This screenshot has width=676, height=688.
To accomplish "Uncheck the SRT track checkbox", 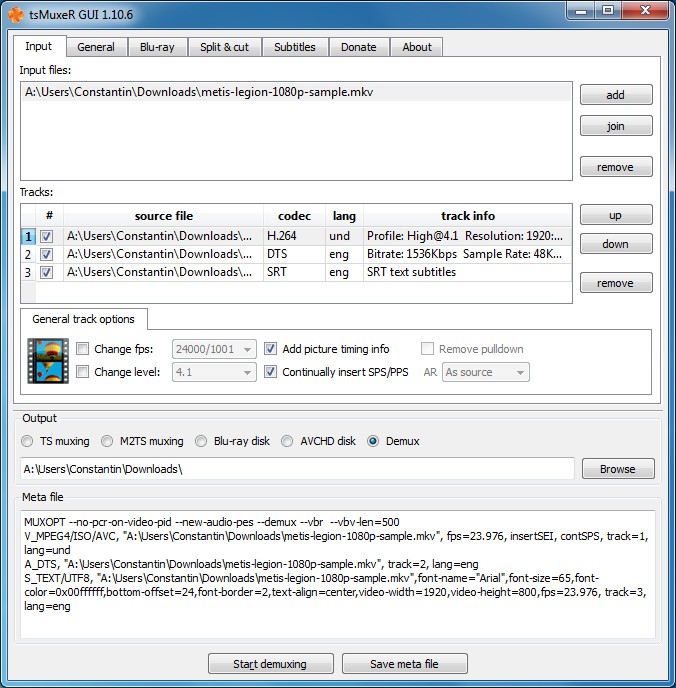I will tap(46, 272).
